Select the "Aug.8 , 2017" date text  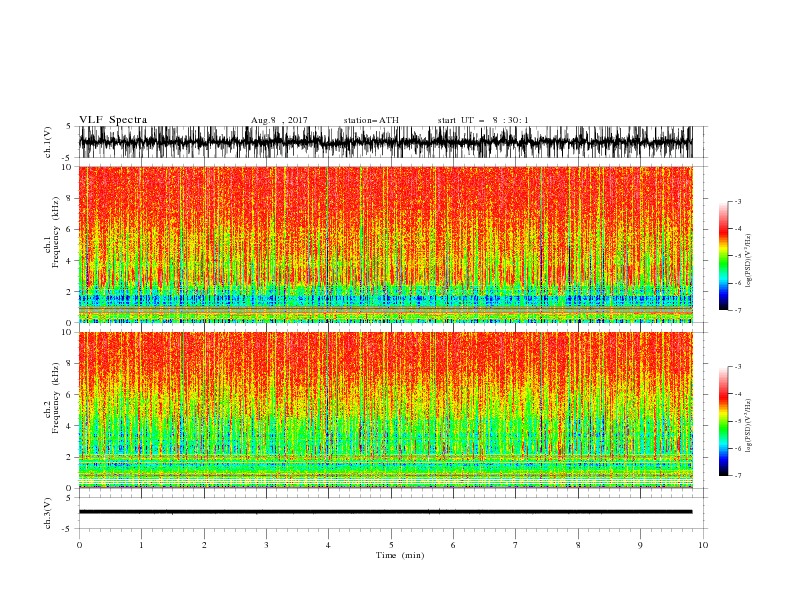[279, 120]
